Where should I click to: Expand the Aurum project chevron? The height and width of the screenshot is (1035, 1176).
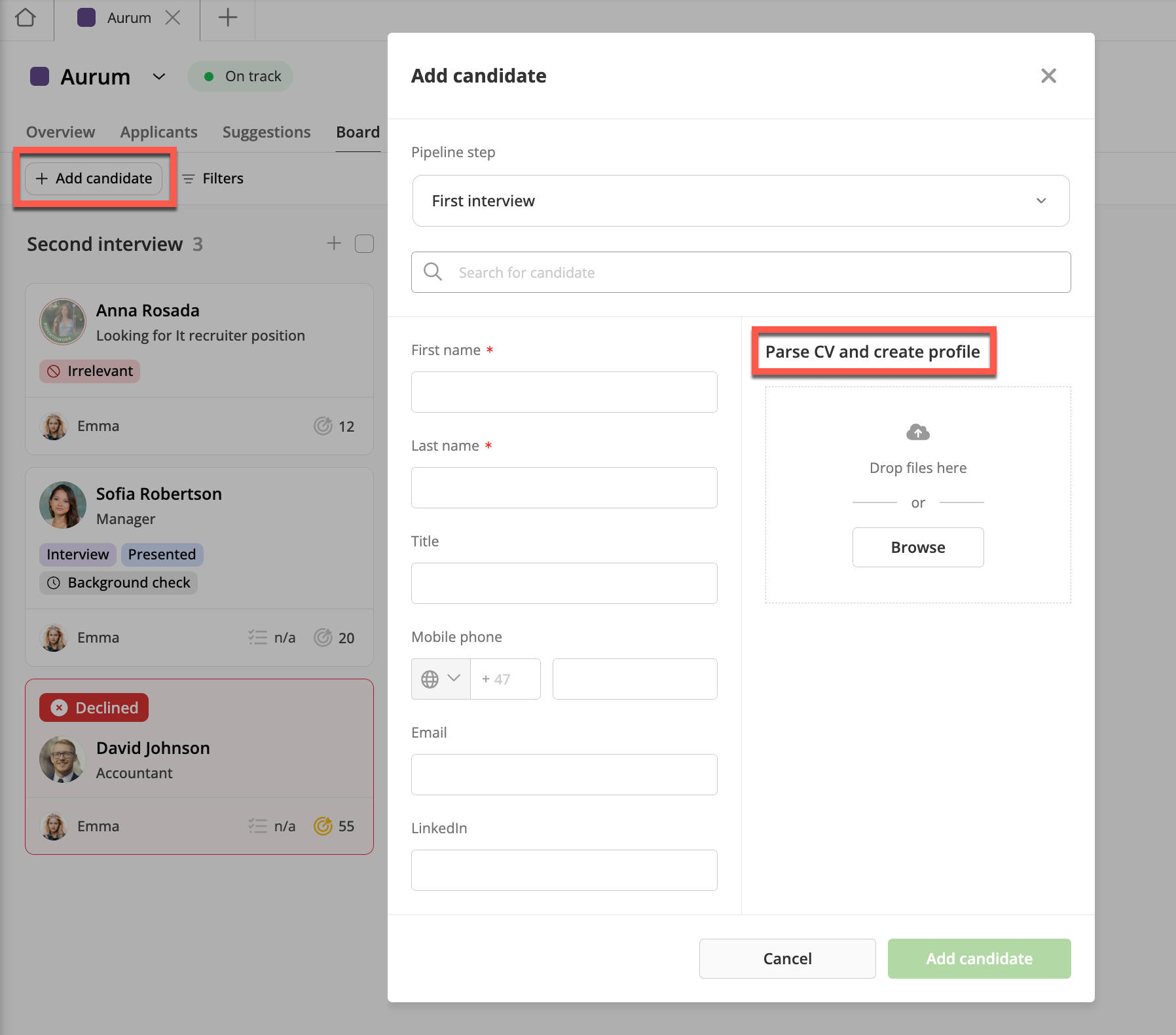[x=158, y=77]
